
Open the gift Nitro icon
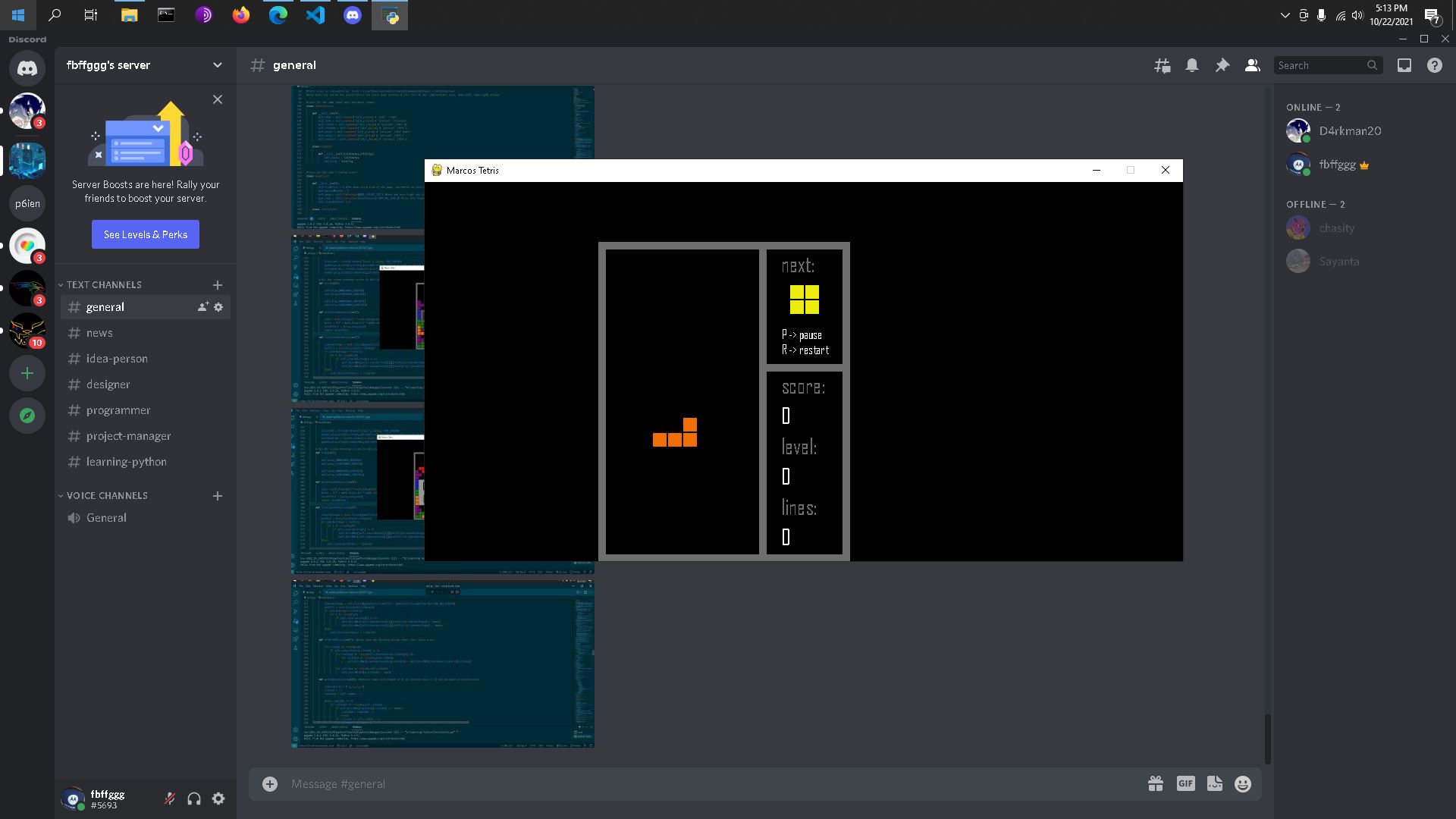click(x=1156, y=784)
